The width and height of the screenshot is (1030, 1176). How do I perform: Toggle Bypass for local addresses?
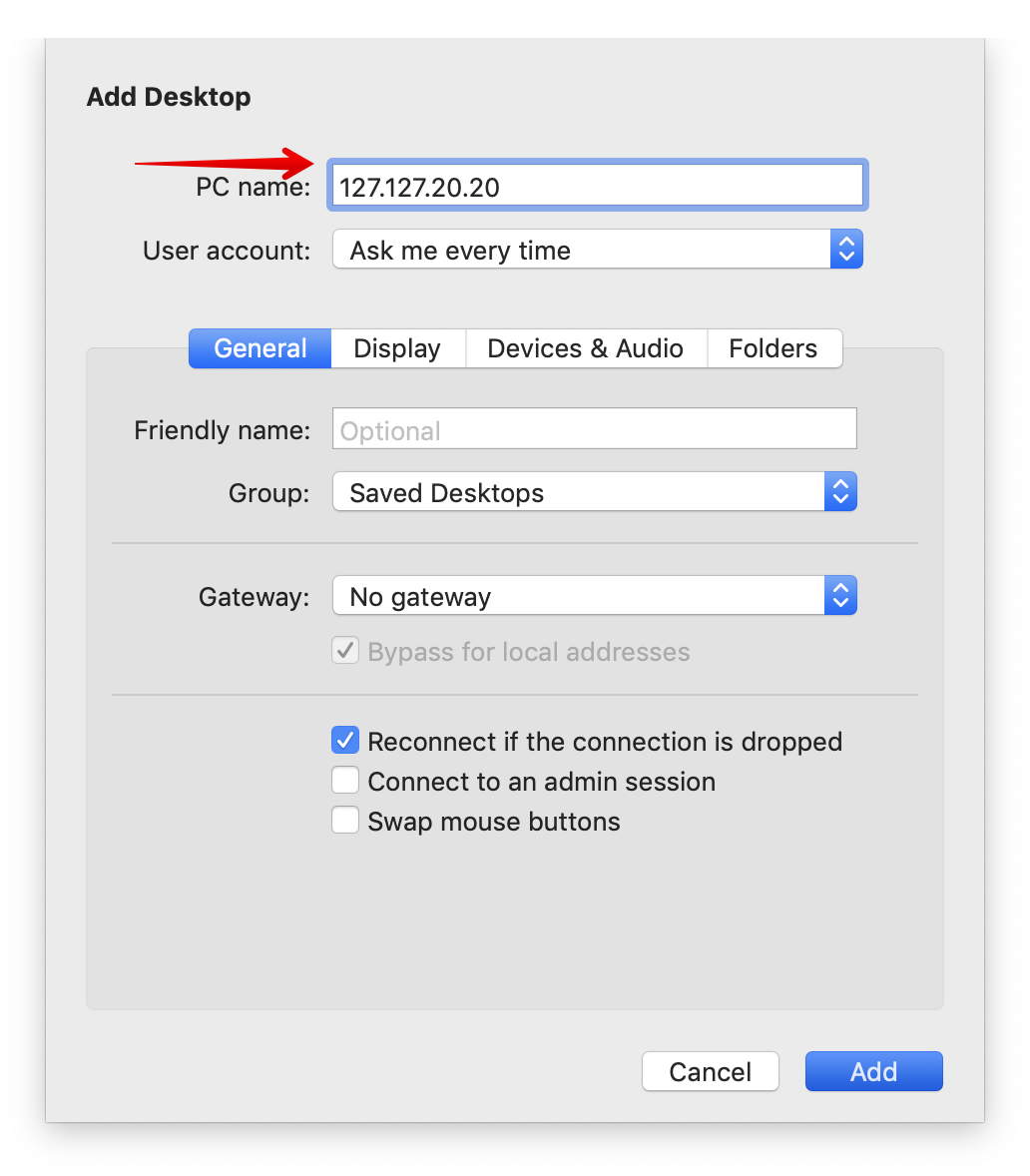[x=344, y=650]
